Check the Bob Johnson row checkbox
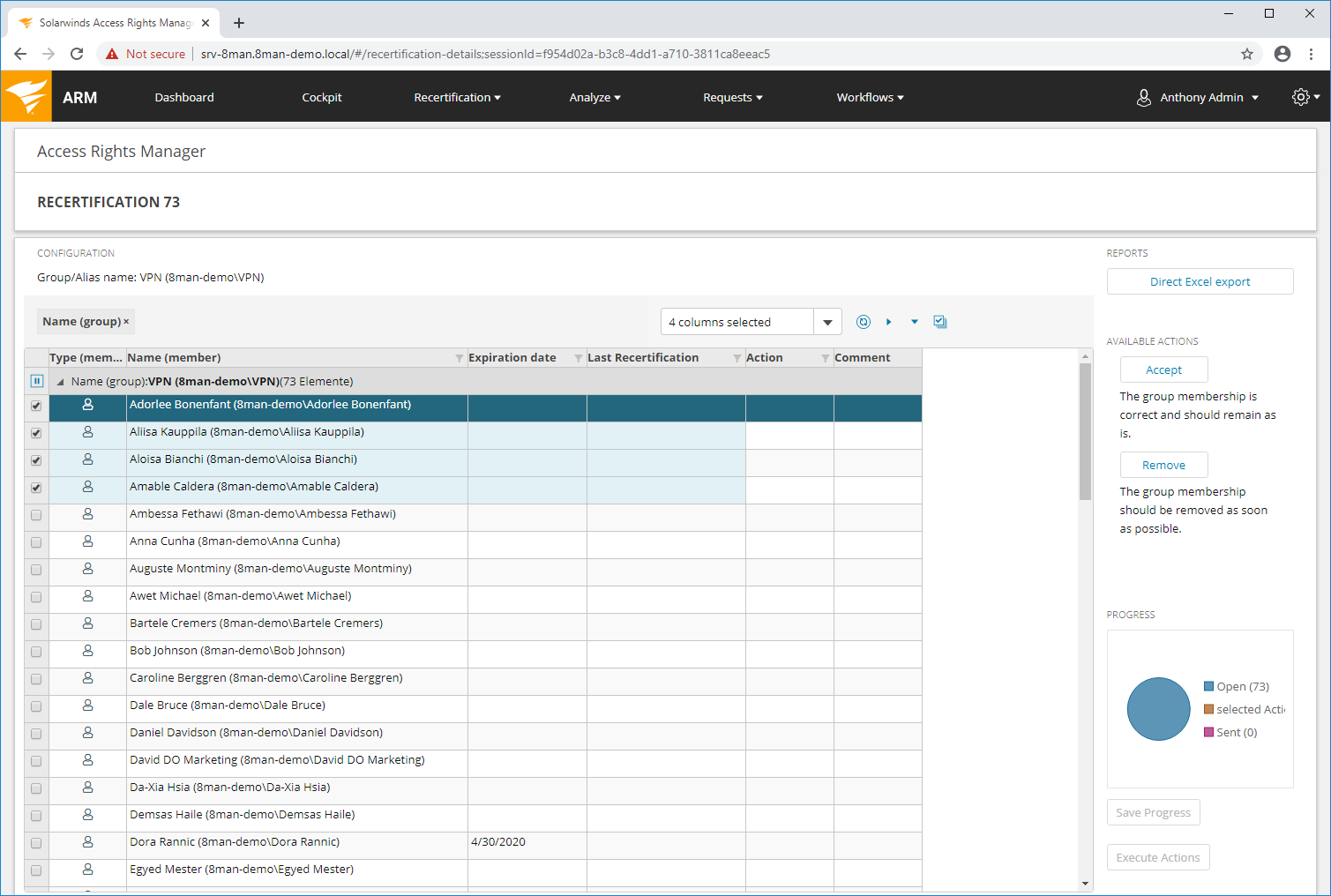Screen dimensions: 1331x896 pos(36,652)
